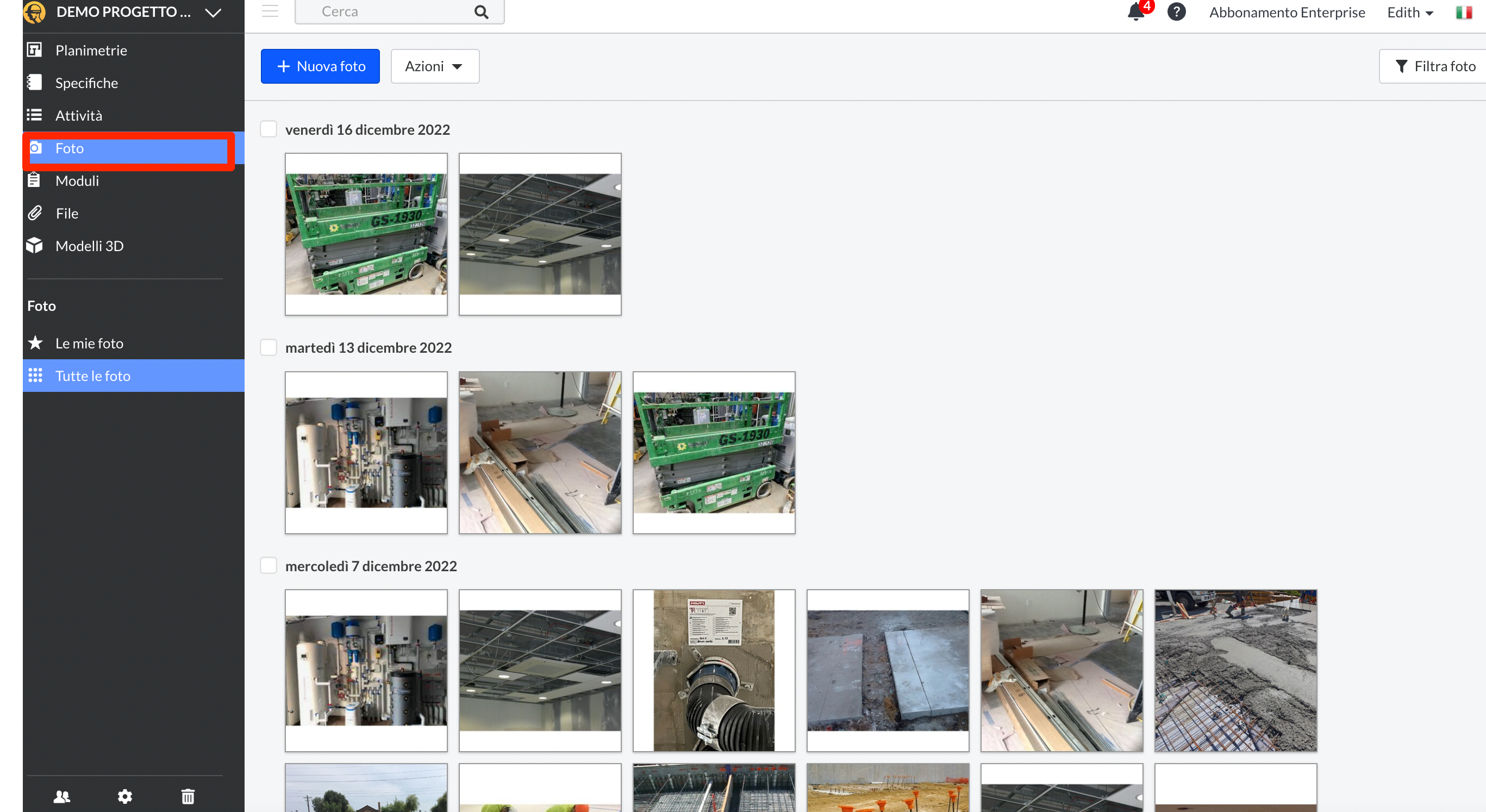Expand the DEMO PROGETTO project chevron

[x=214, y=13]
